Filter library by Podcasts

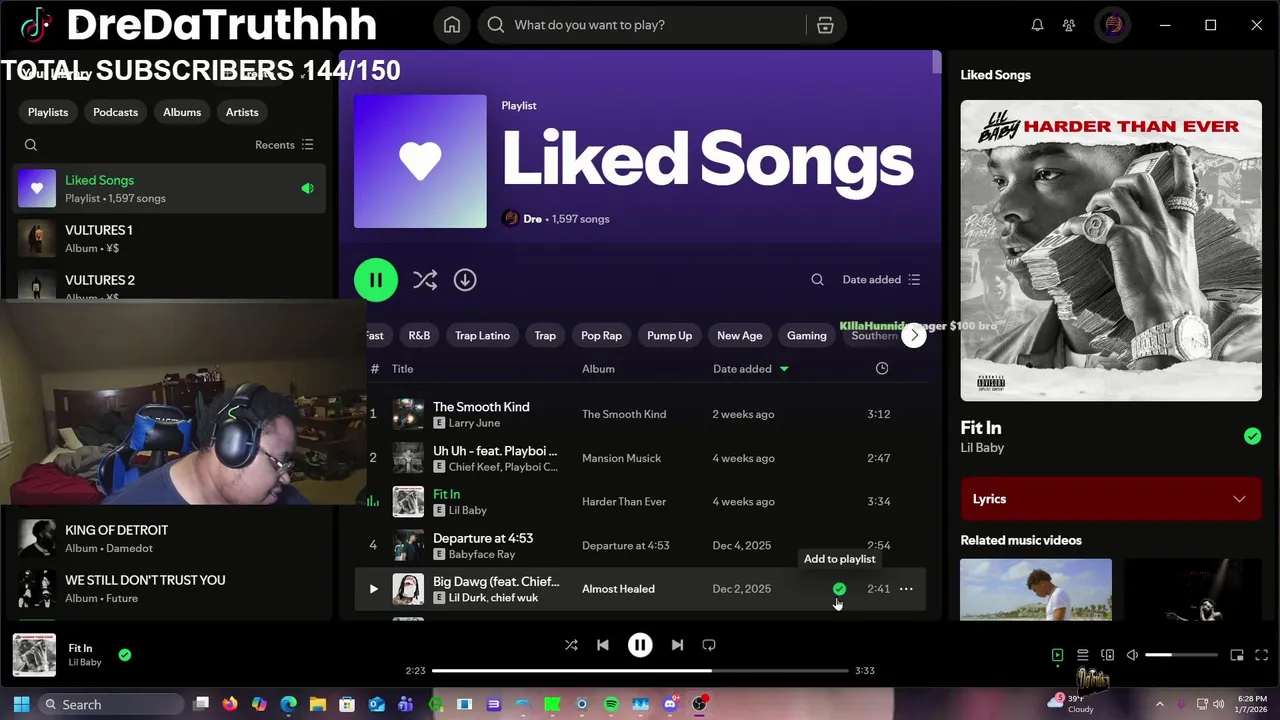pyautogui.click(x=116, y=112)
